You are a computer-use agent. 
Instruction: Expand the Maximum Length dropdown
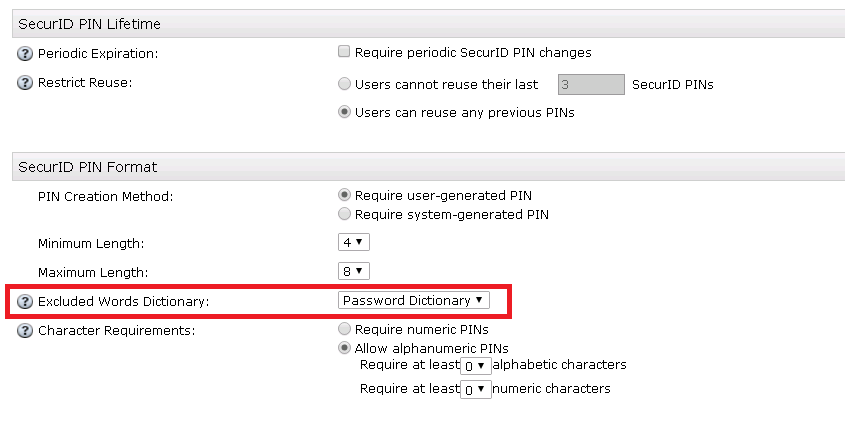coord(355,271)
